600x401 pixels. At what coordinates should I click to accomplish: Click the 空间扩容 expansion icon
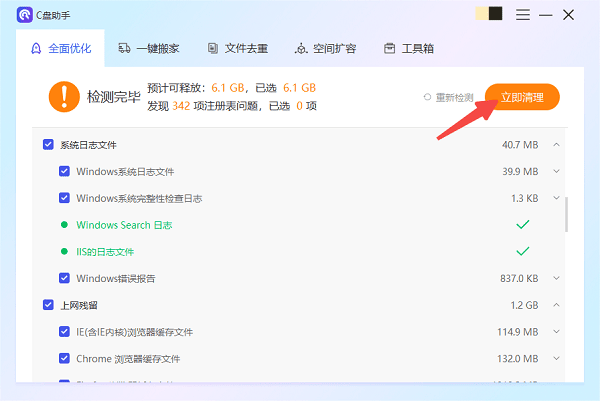[x=301, y=48]
